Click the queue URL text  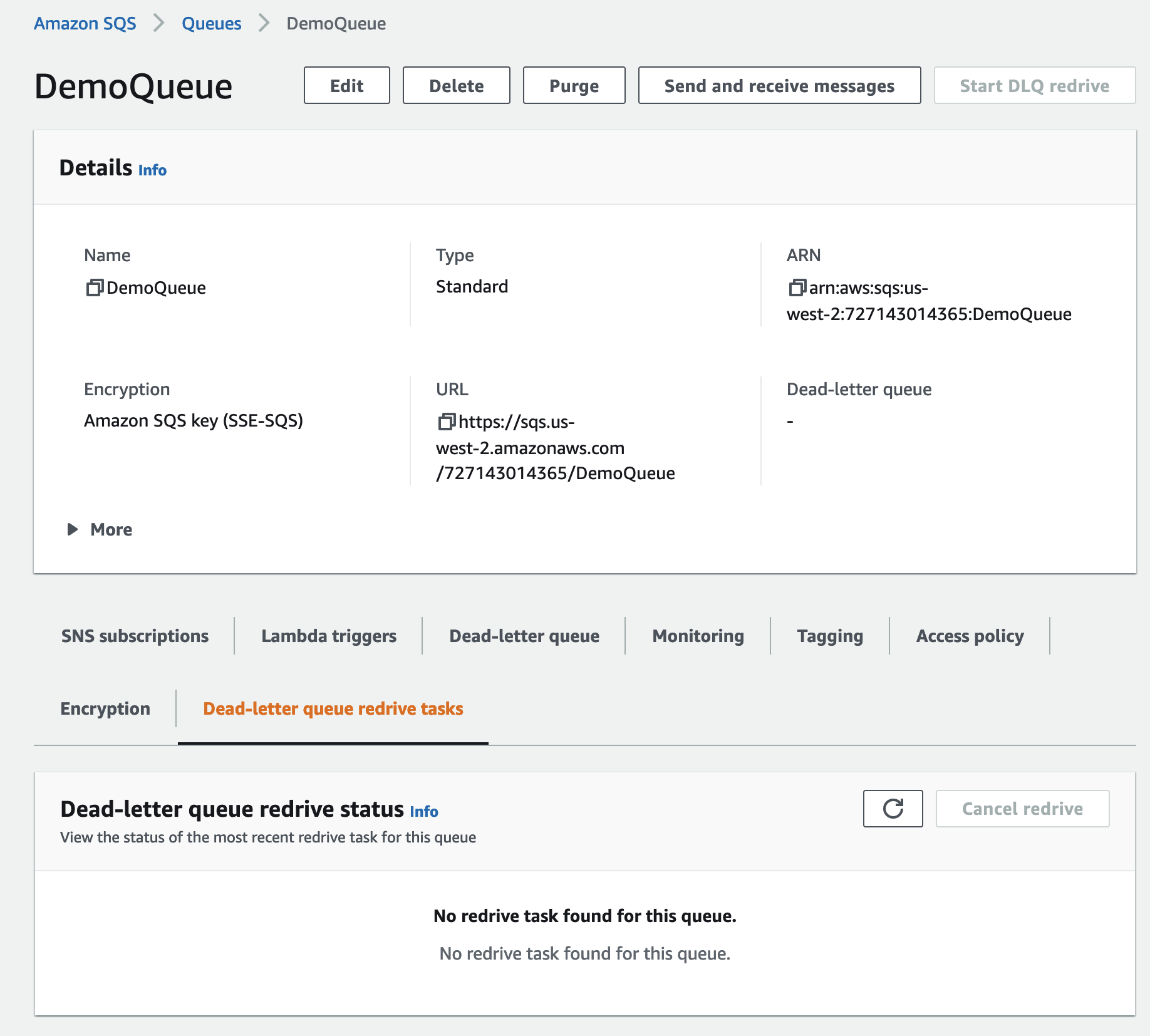(556, 447)
